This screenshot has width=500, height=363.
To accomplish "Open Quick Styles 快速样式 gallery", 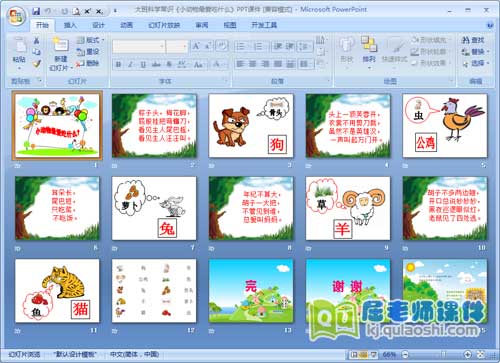I will point(395,52).
